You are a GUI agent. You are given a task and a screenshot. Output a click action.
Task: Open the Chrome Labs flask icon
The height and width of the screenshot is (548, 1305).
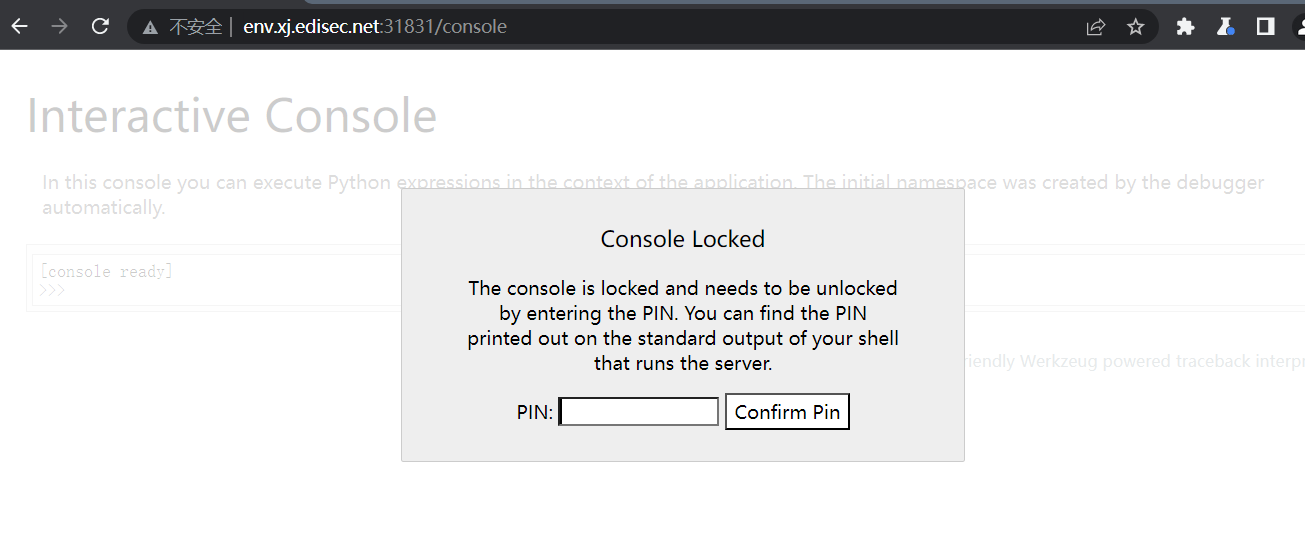pyautogui.click(x=1225, y=27)
